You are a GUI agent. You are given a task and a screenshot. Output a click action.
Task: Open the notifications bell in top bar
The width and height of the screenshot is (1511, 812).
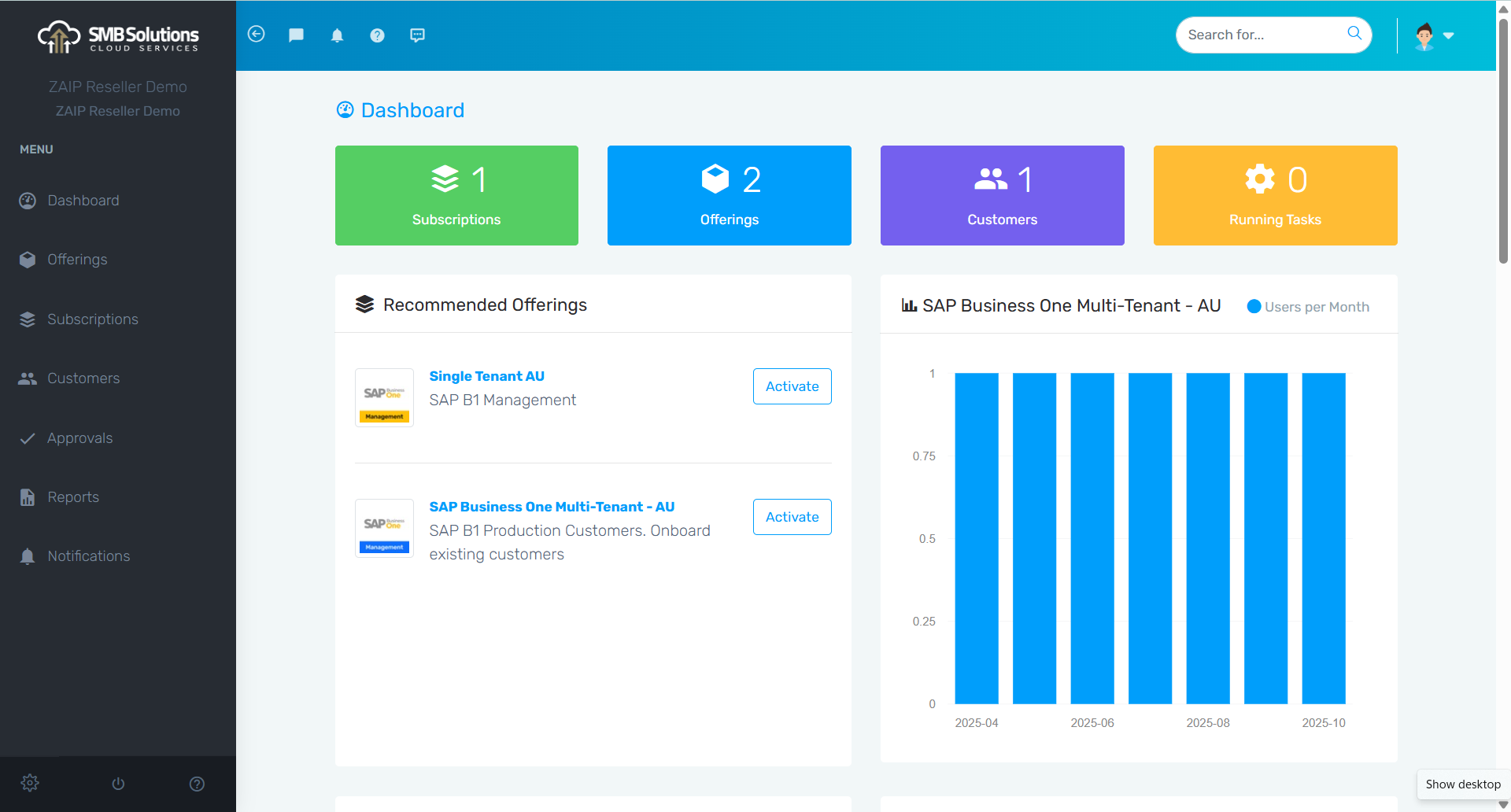[337, 35]
